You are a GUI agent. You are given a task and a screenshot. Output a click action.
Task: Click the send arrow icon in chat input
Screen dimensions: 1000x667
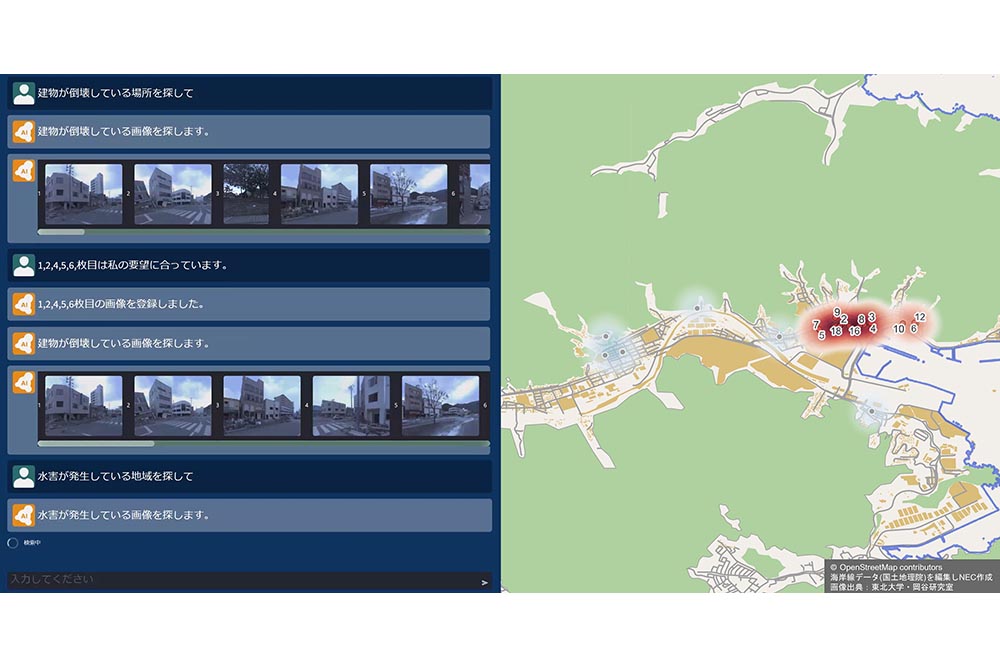point(485,582)
